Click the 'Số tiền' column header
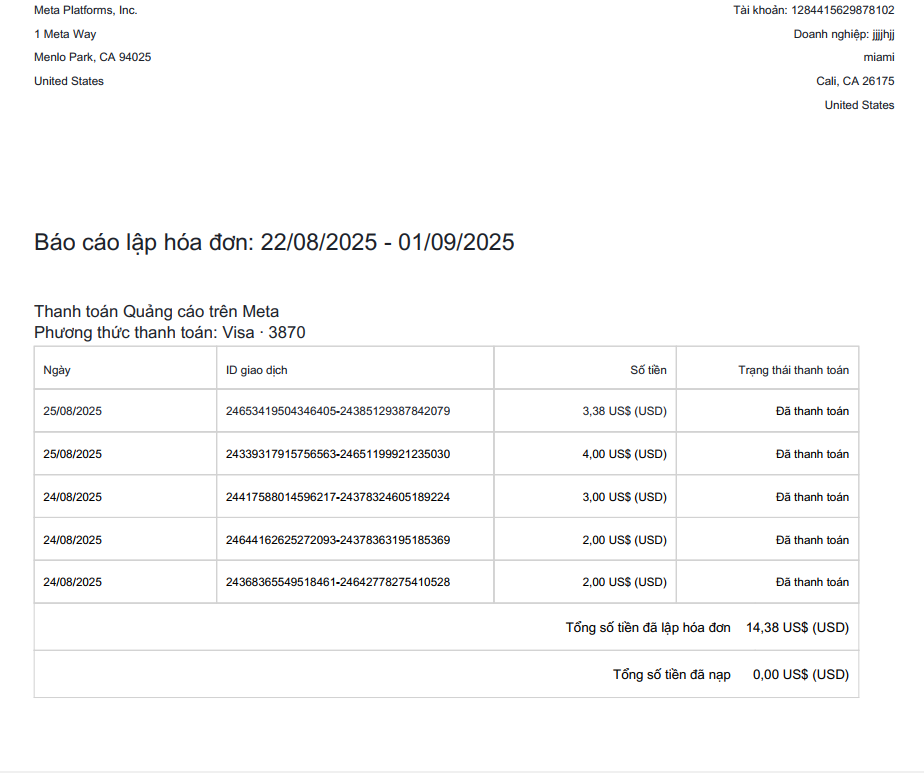This screenshot has width=924, height=773. 648,370
